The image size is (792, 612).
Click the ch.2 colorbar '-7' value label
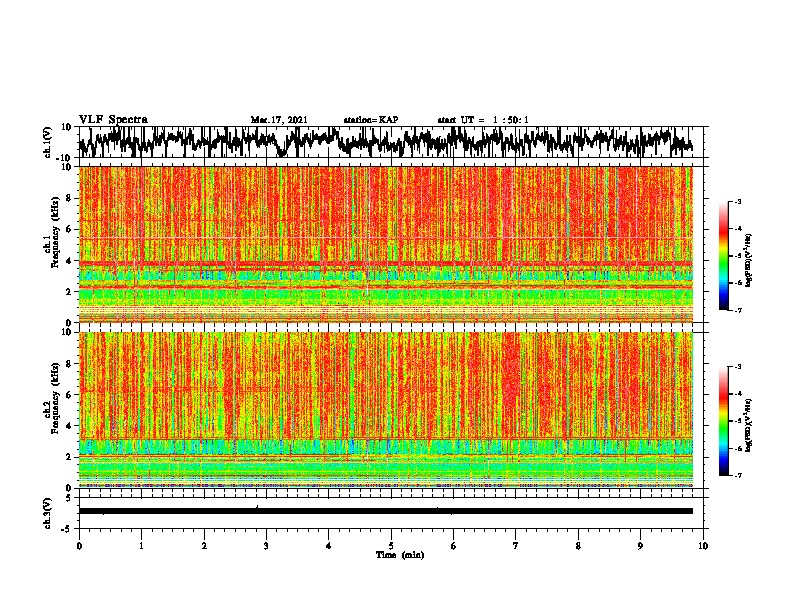click(737, 475)
